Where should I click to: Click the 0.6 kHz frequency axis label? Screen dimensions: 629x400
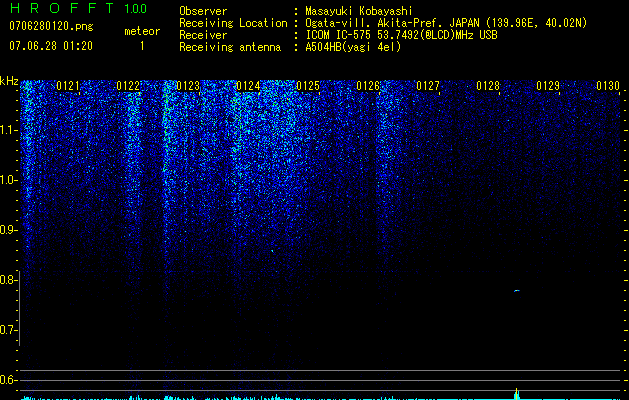click(x=9, y=380)
